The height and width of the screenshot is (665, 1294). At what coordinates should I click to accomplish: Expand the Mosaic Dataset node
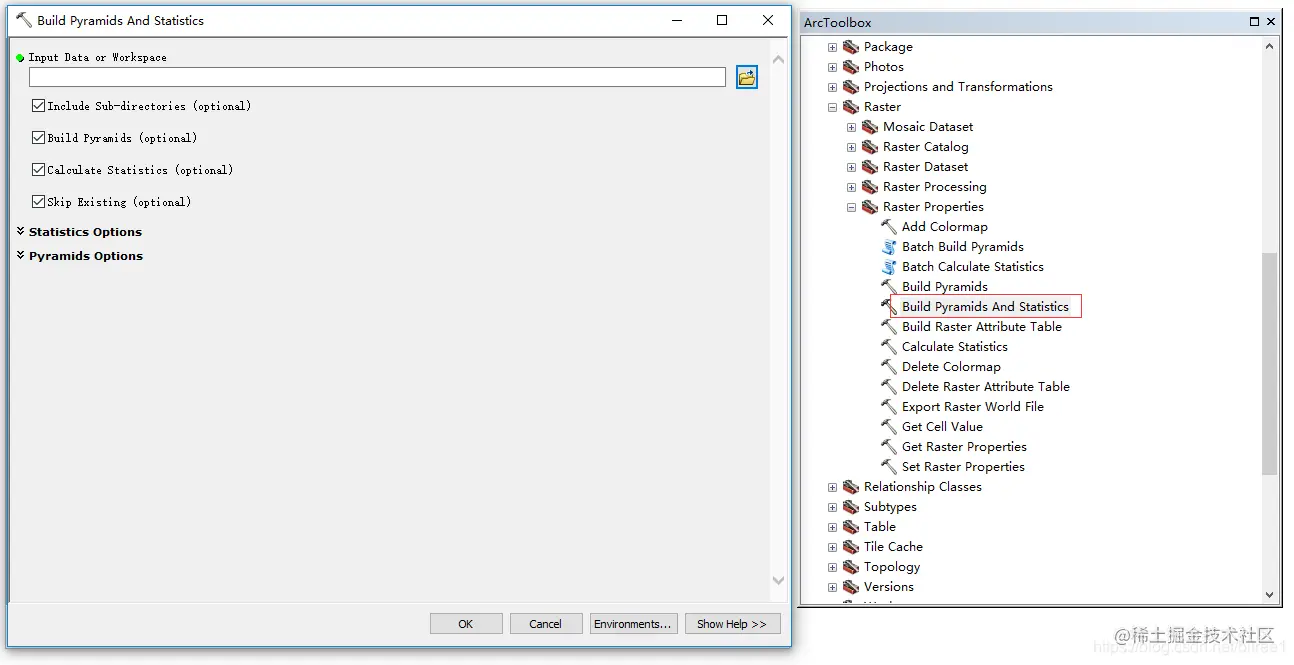coord(851,127)
